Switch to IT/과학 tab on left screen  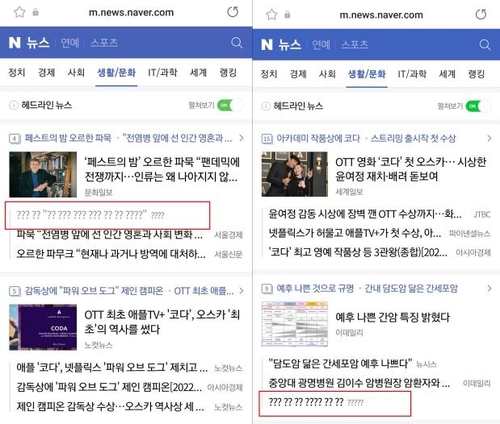[162, 72]
